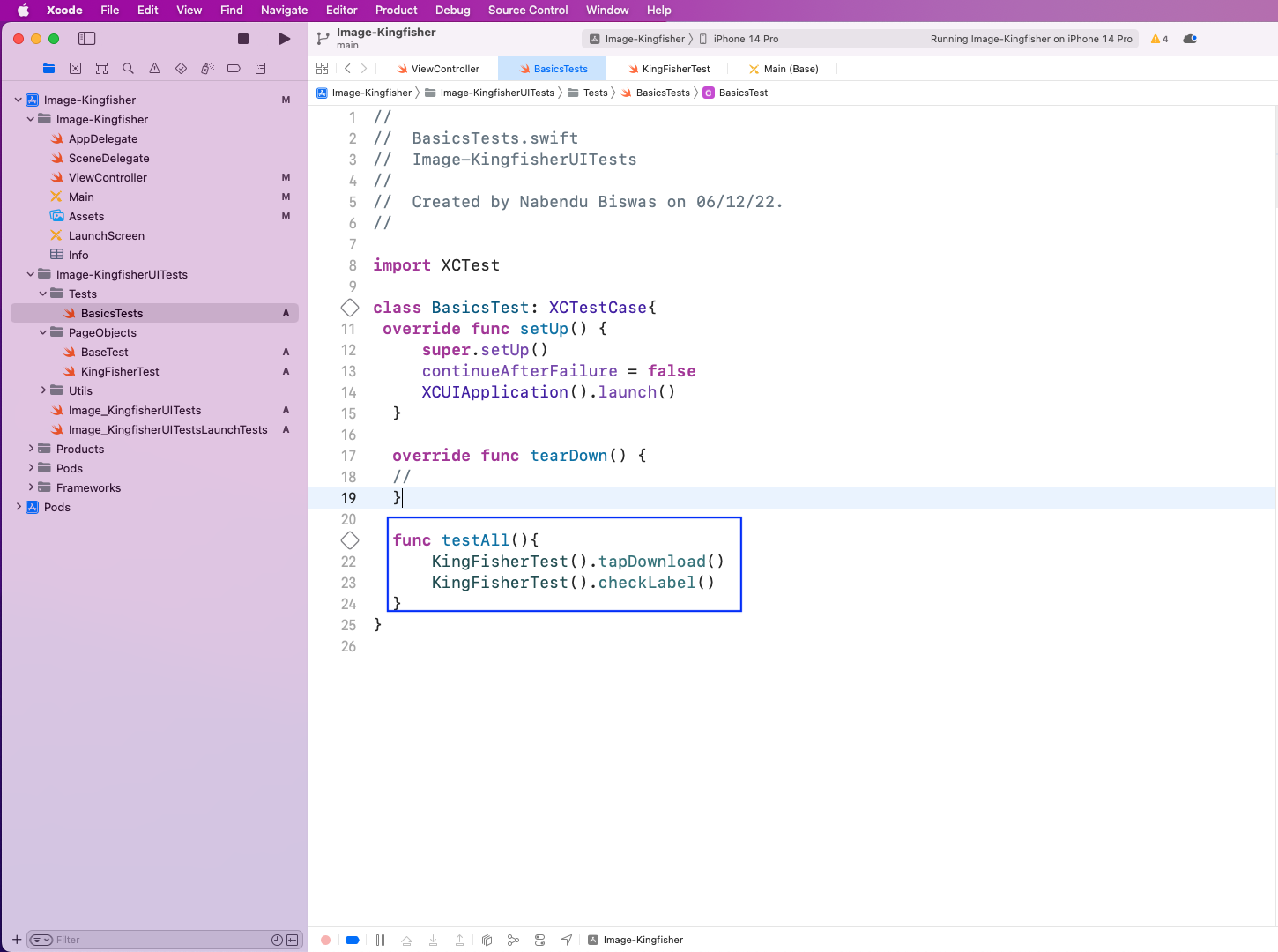
Task: Click the related items grid icon
Action: click(322, 69)
